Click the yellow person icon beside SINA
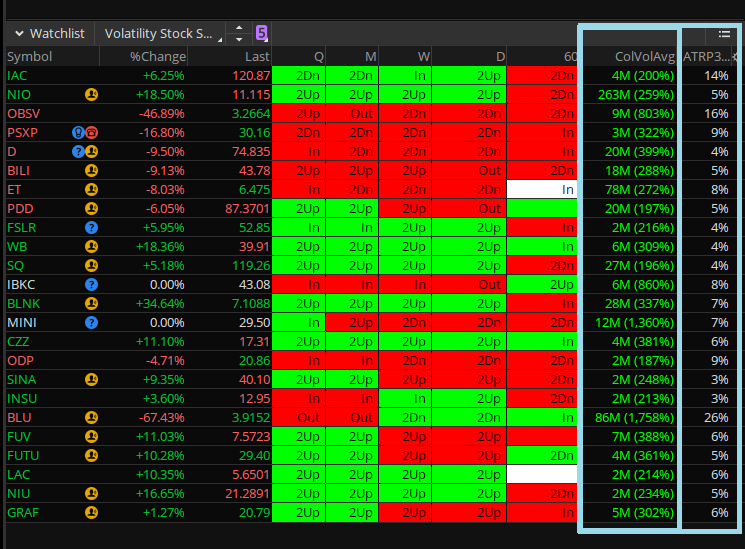Image resolution: width=745 pixels, height=549 pixels. tap(91, 380)
